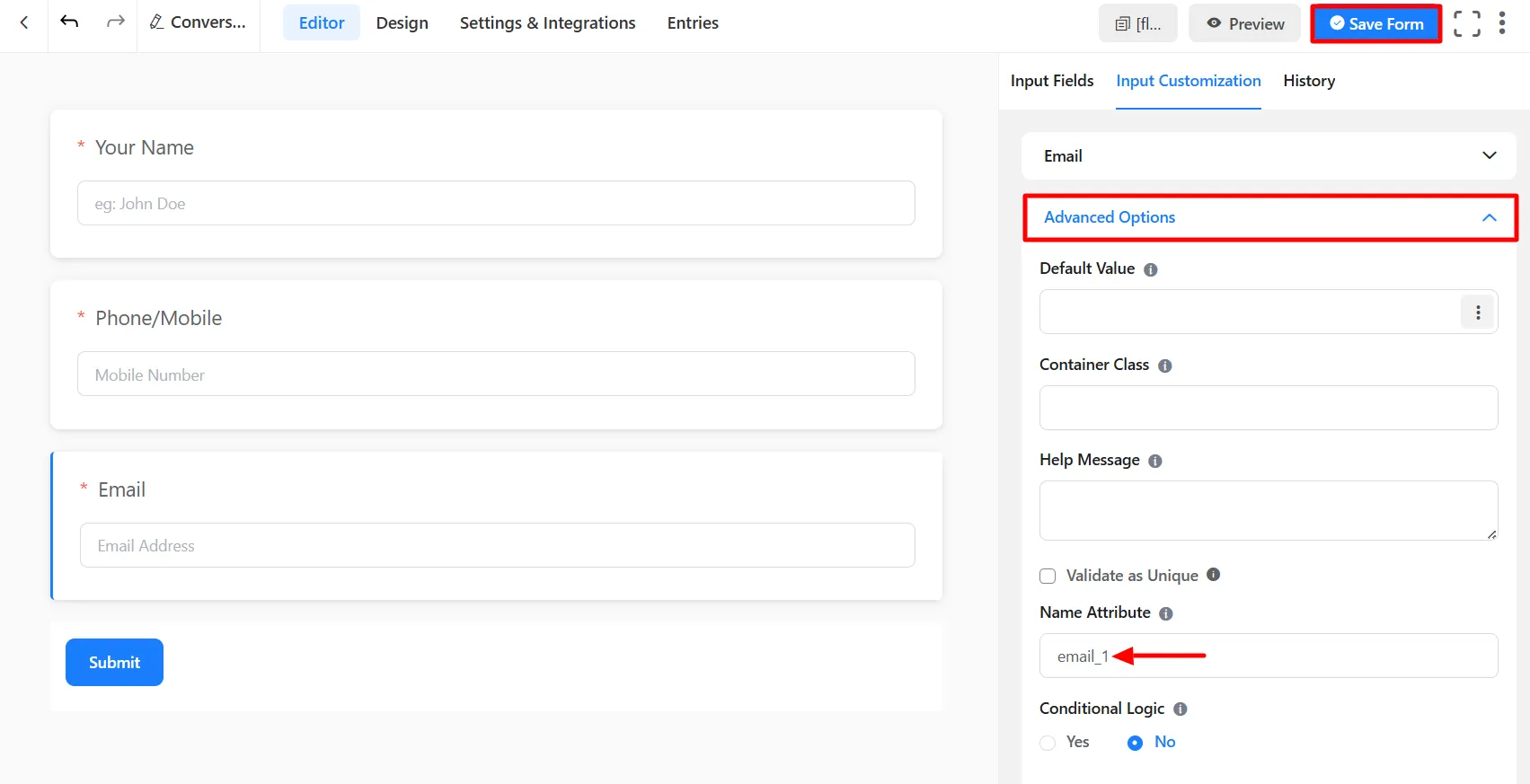Click the Save Form button
Viewport: 1530px width, 784px height.
pyautogui.click(x=1375, y=24)
